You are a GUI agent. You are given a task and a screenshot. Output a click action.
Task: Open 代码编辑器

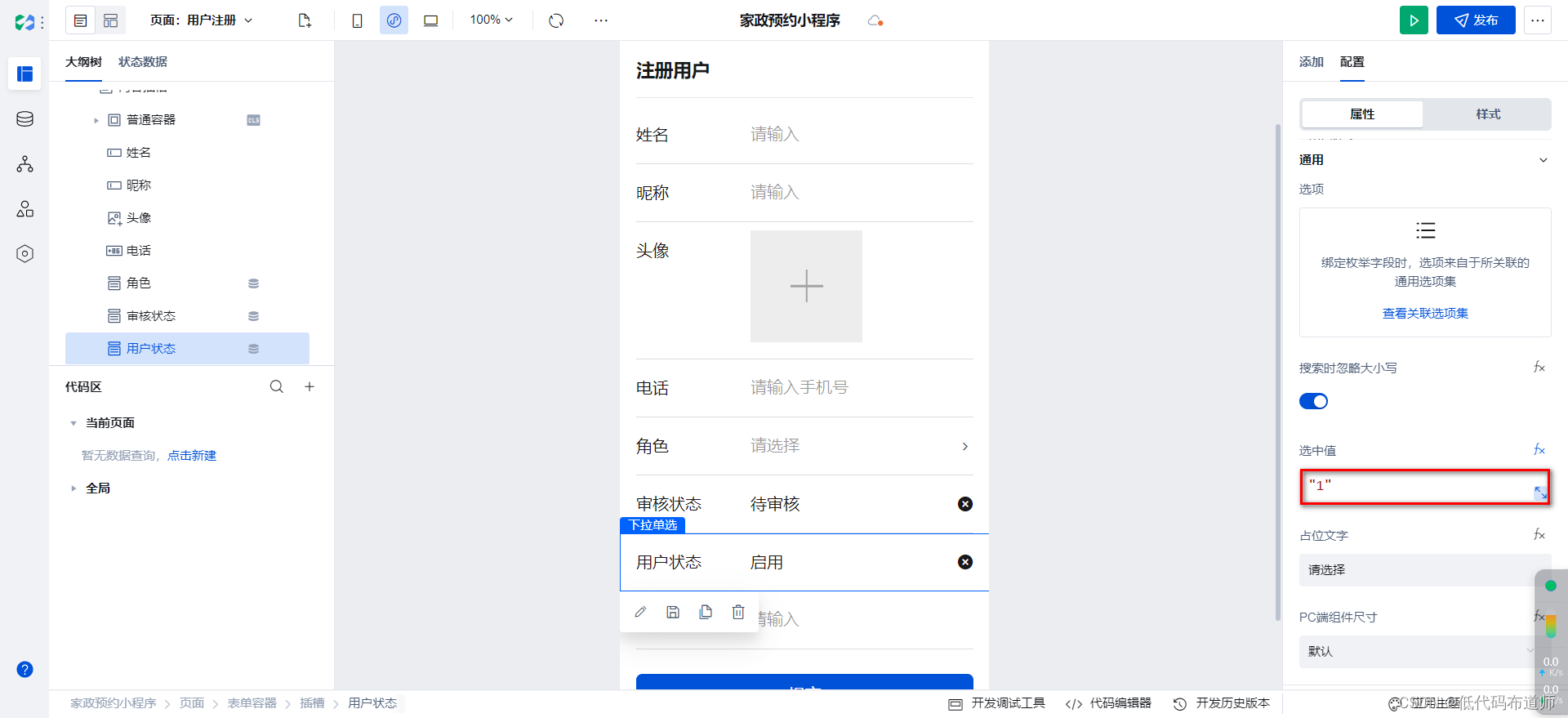point(1108,703)
